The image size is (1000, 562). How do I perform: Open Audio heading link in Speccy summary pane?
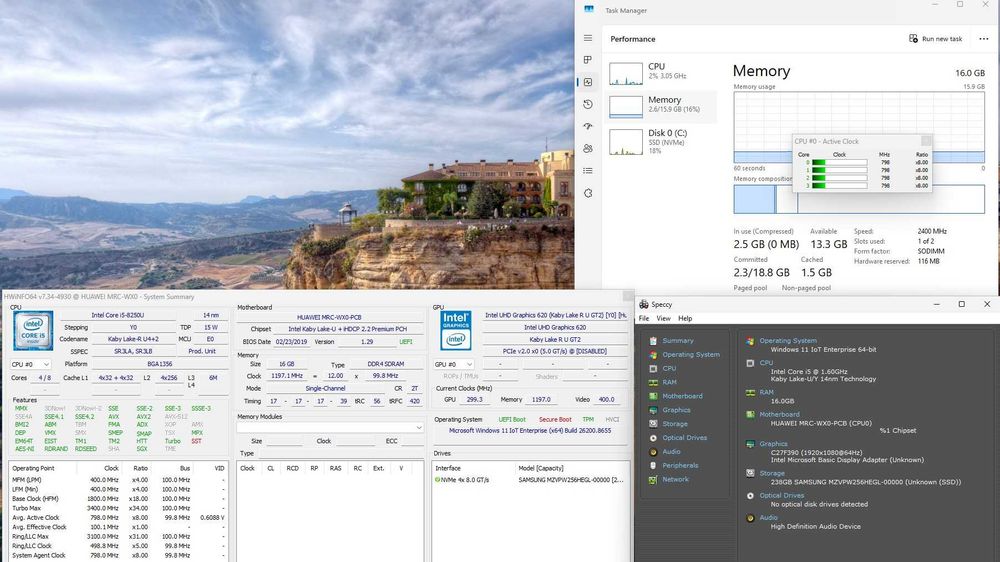pyautogui.click(x=768, y=518)
